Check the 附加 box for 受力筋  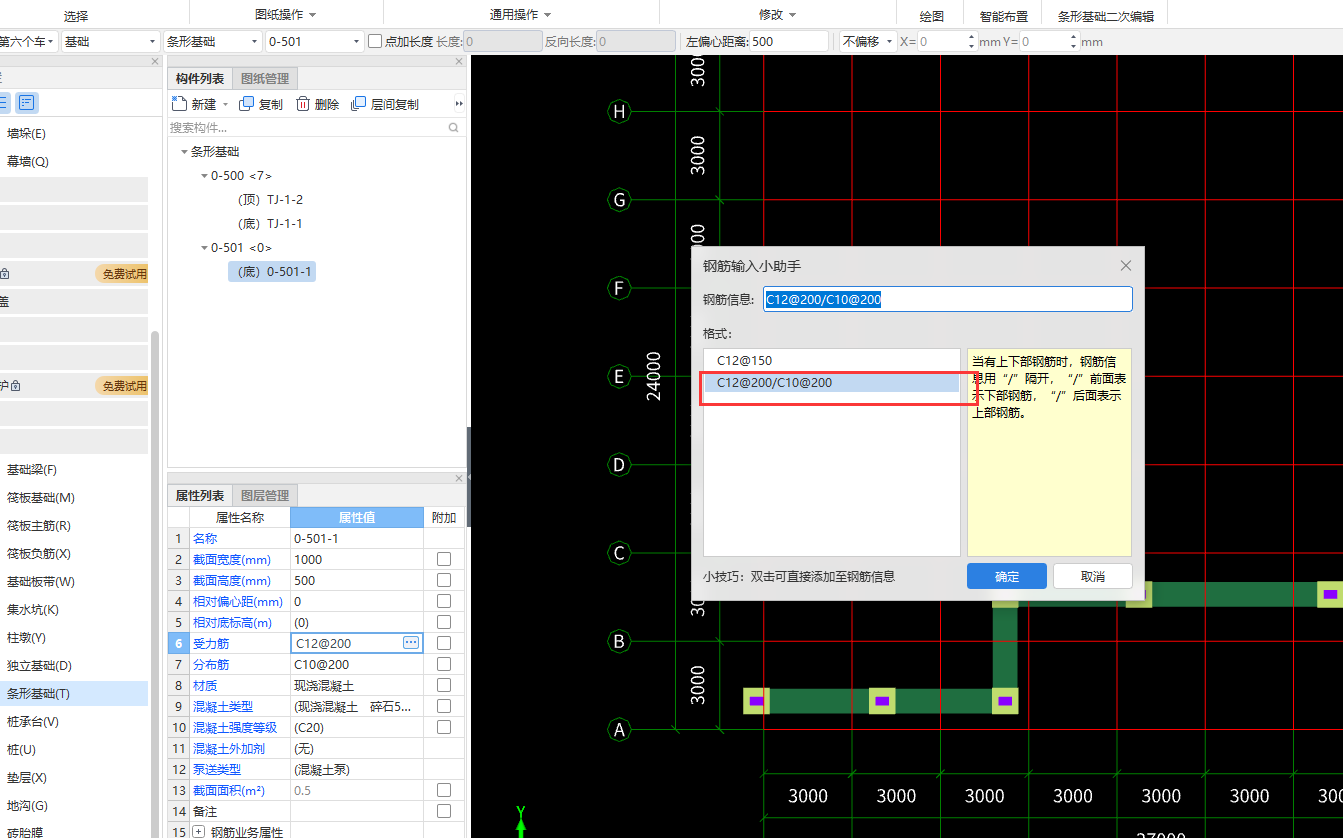click(444, 643)
